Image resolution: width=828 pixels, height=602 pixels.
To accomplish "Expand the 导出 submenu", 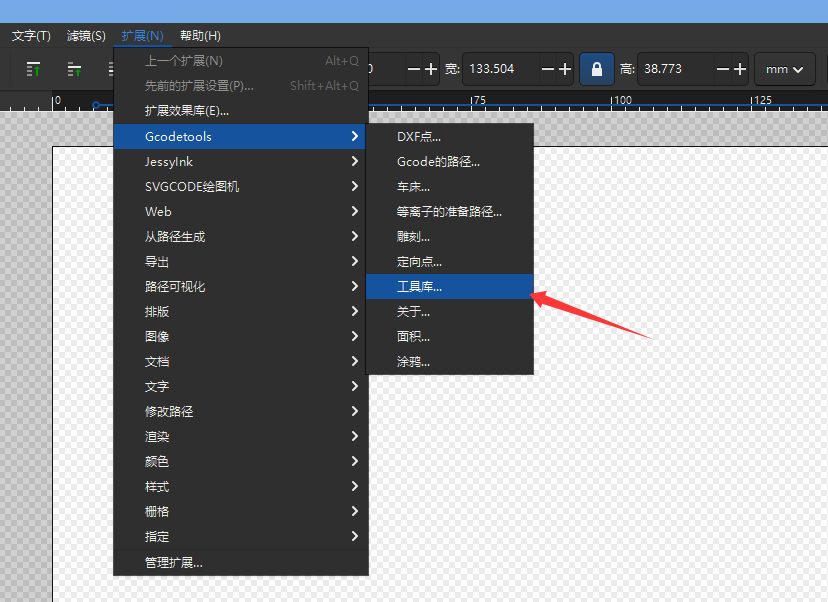I will tap(240, 262).
